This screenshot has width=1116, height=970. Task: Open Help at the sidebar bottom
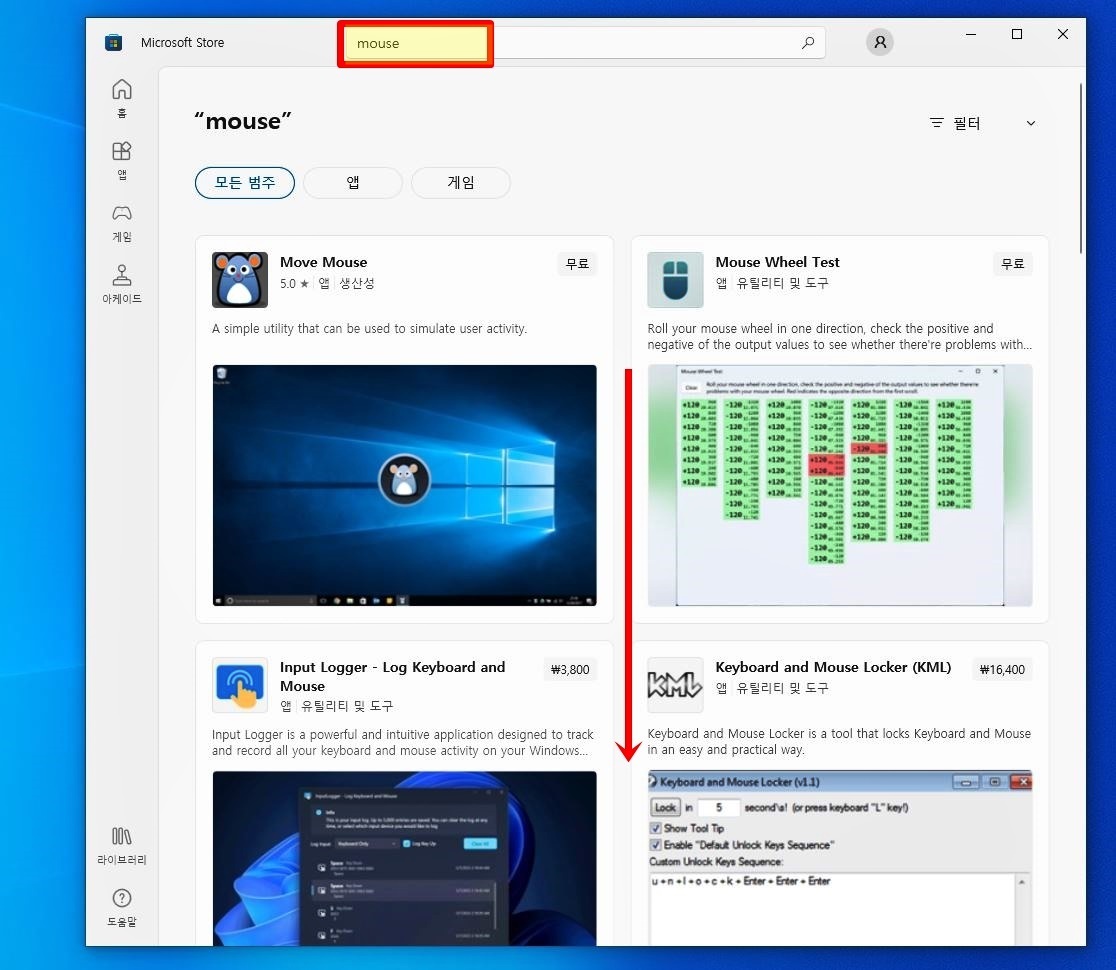(122, 907)
